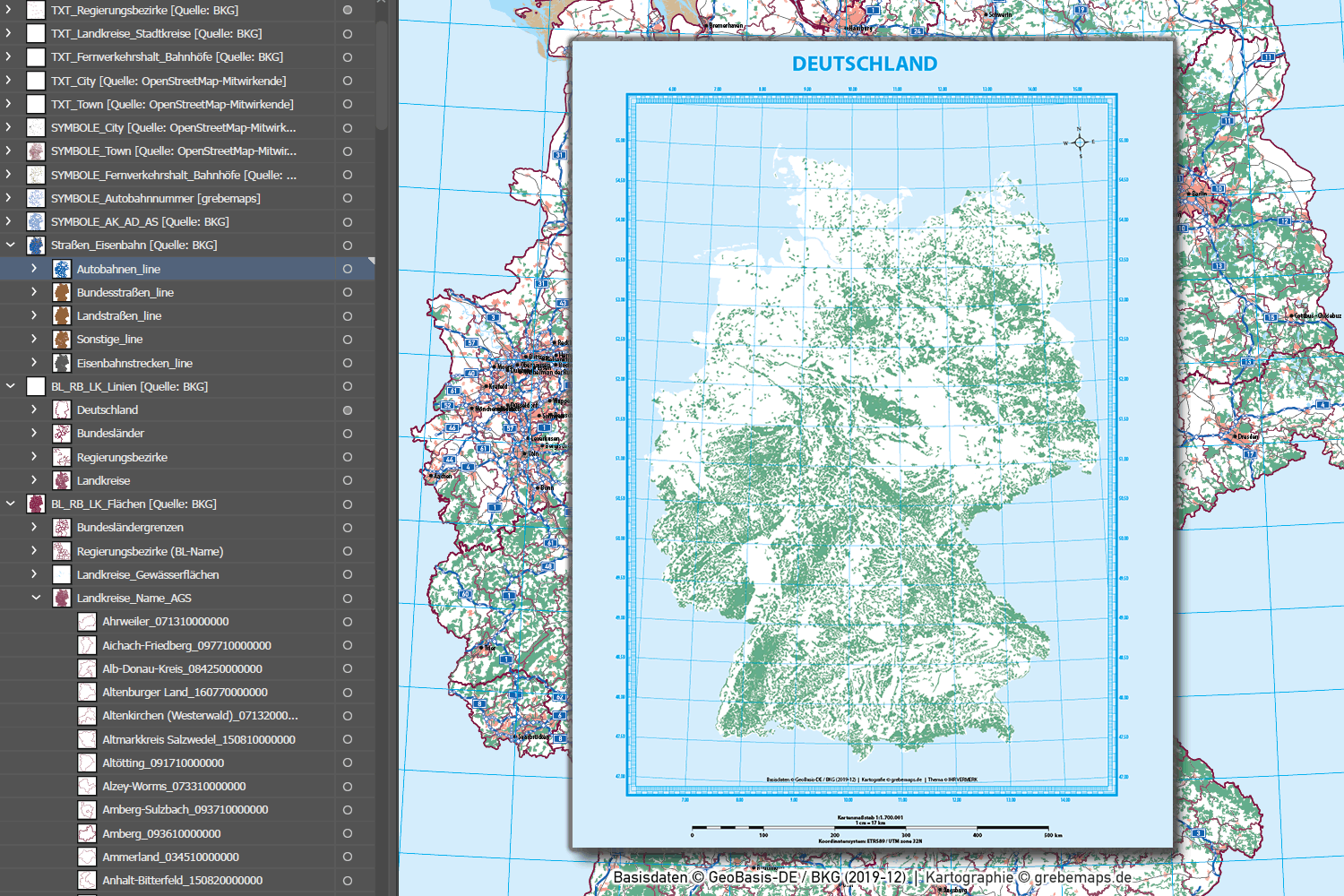Expand the Bundesländer sublayer
The image size is (1344, 896).
tap(34, 433)
